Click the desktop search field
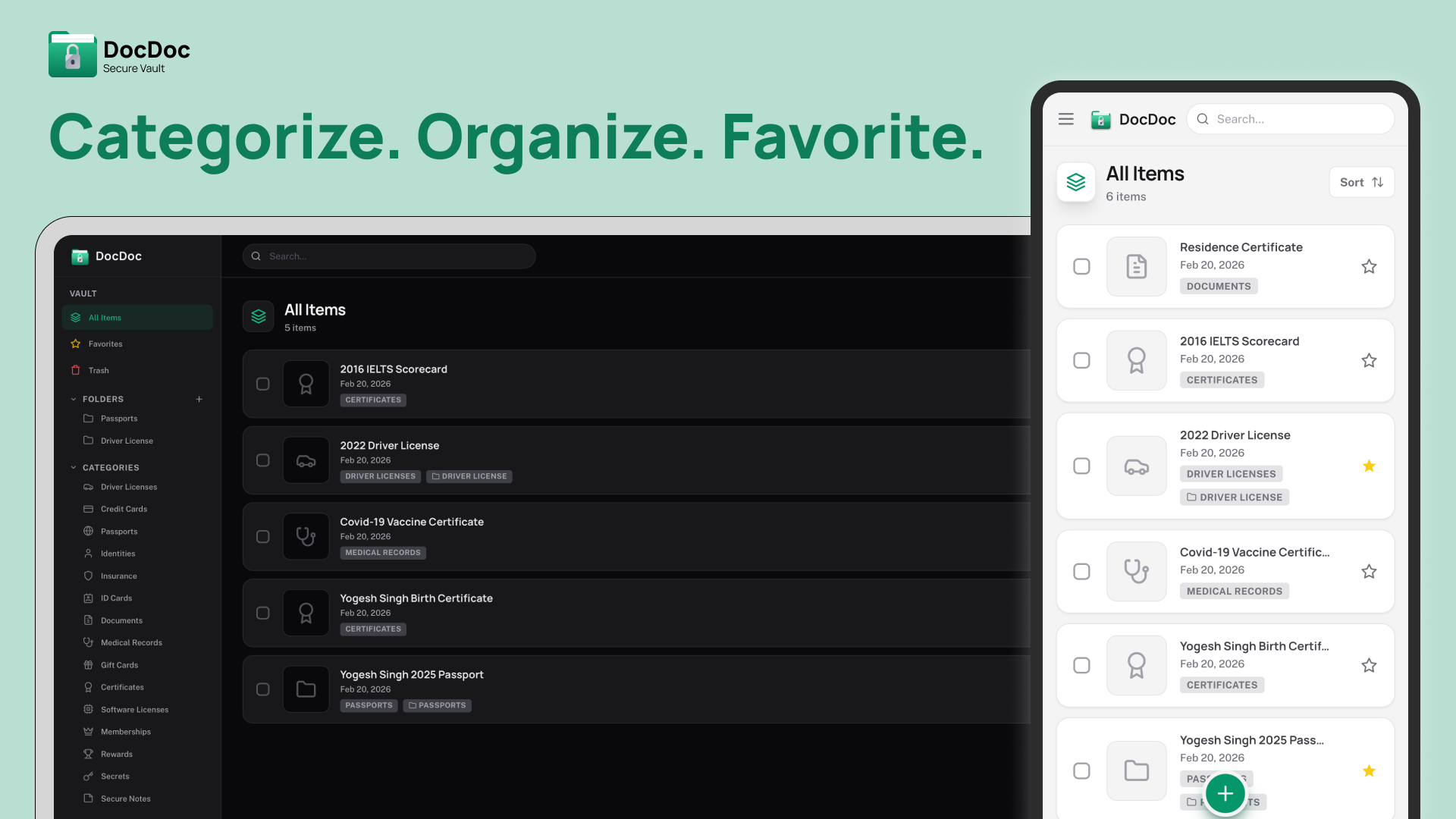The height and width of the screenshot is (819, 1456). [x=388, y=256]
